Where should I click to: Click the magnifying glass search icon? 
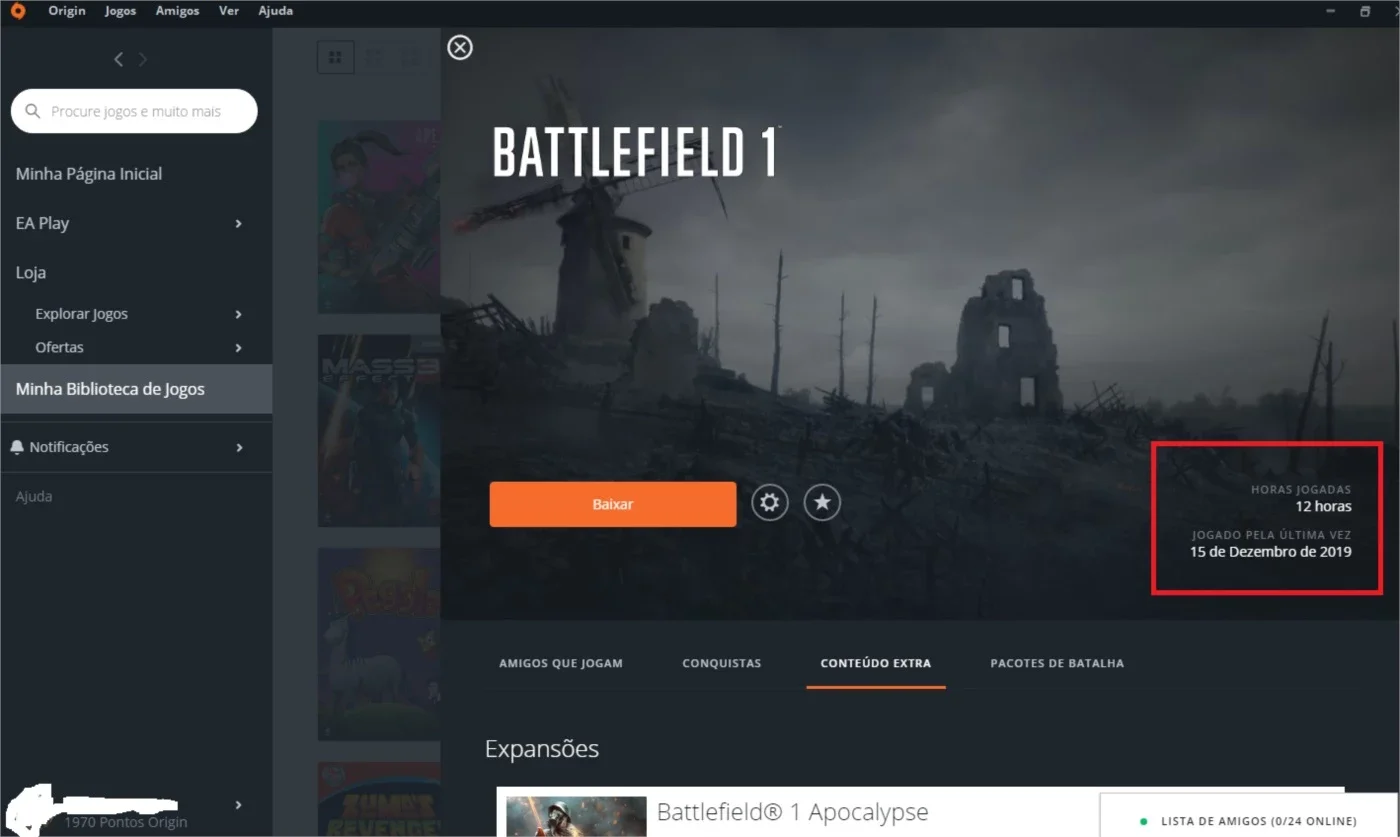pyautogui.click(x=33, y=111)
